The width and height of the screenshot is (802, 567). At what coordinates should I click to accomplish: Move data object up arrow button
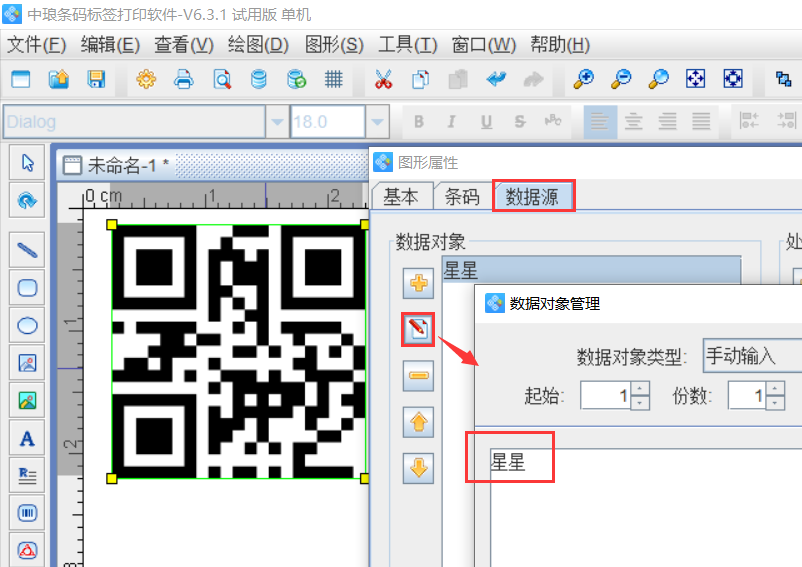point(418,422)
